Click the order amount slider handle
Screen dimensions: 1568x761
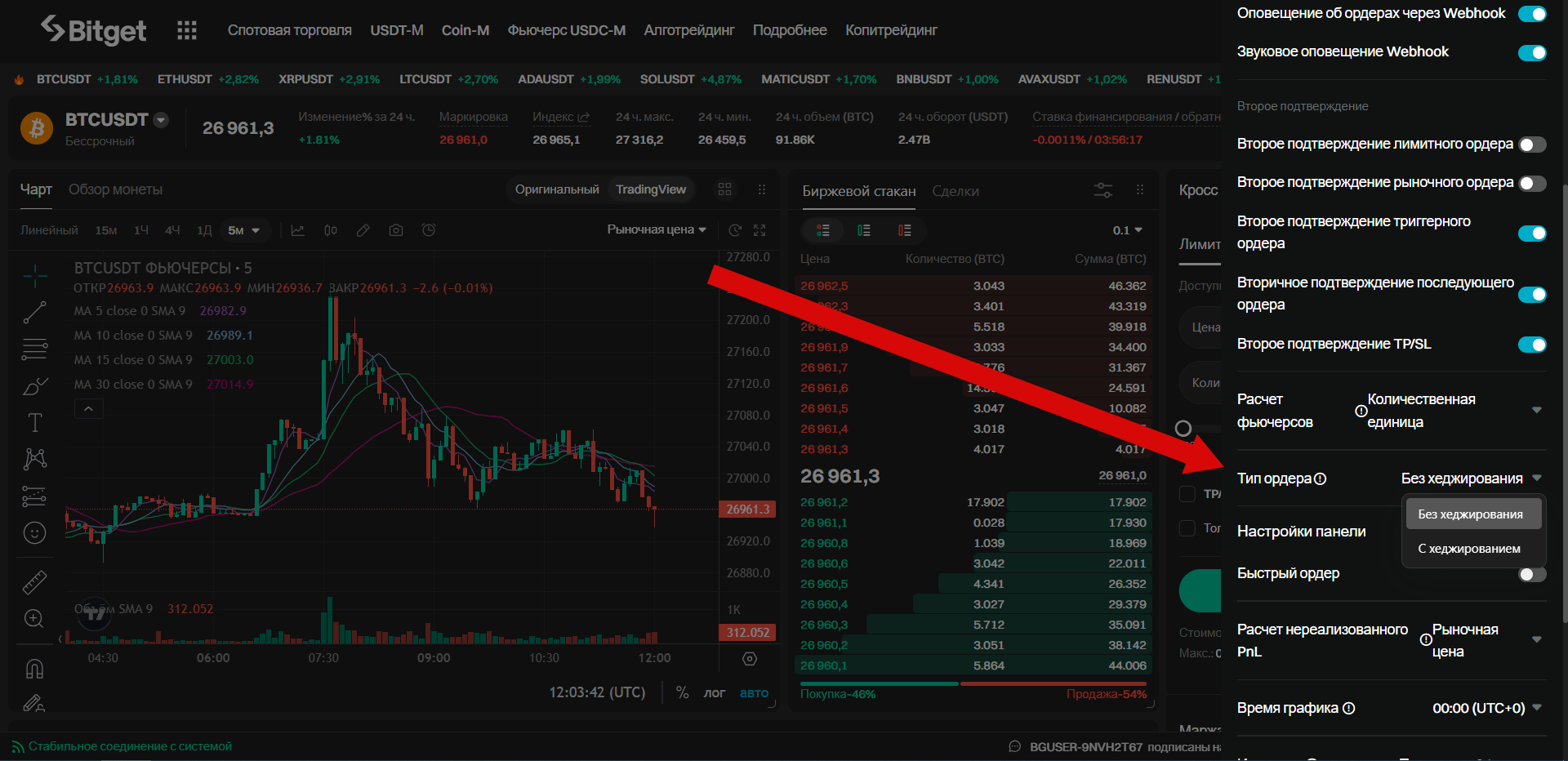(1183, 428)
